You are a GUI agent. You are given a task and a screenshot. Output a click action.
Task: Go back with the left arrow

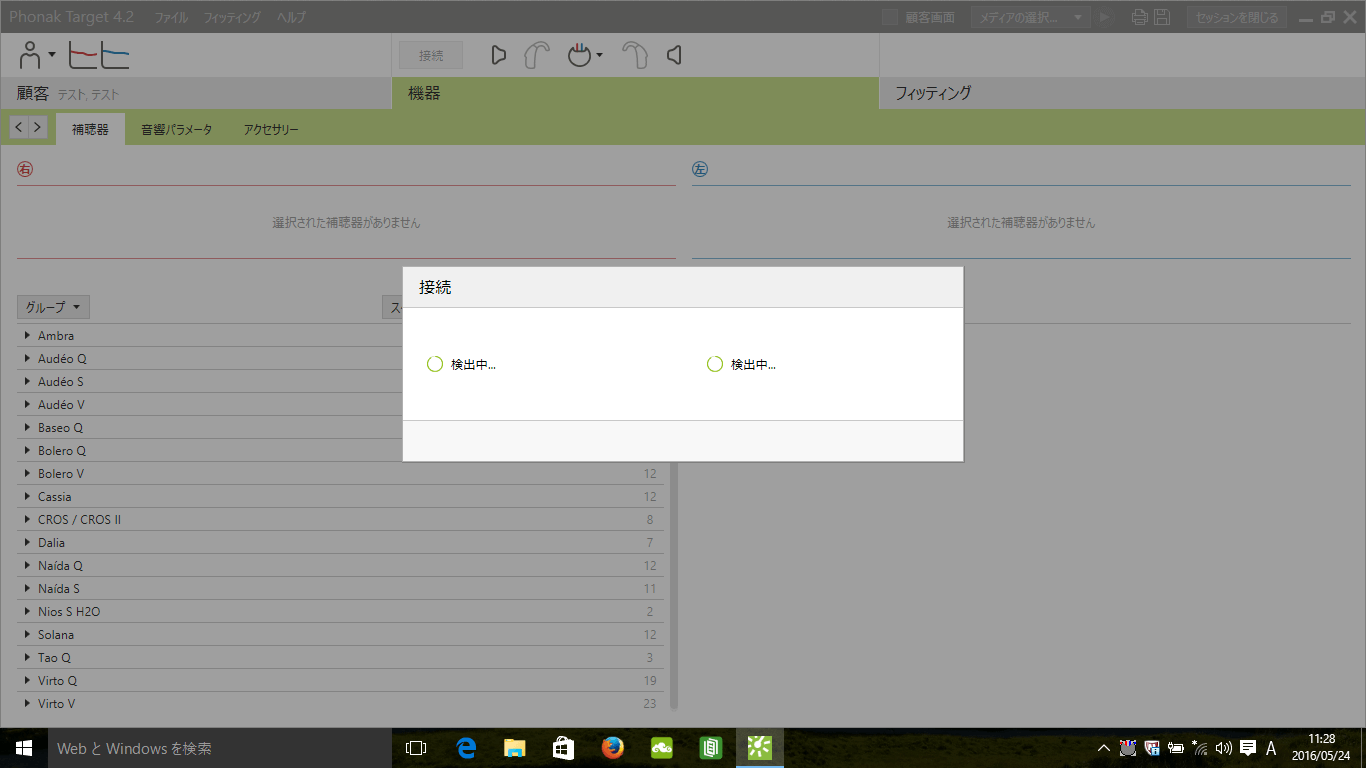tap(19, 127)
